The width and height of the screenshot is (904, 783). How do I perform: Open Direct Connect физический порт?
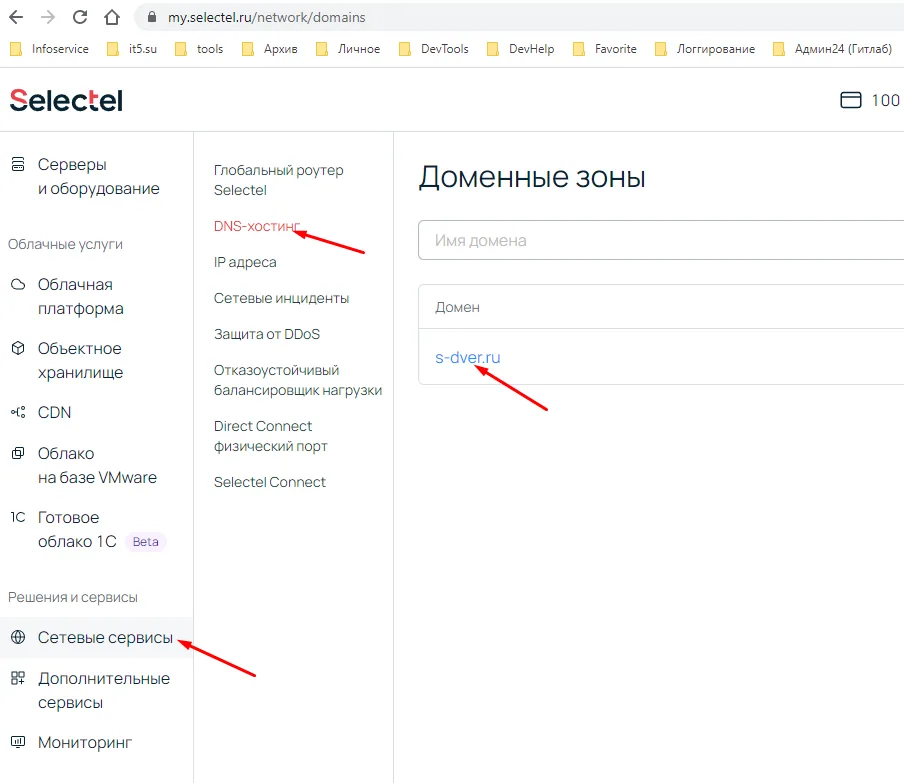(270, 436)
